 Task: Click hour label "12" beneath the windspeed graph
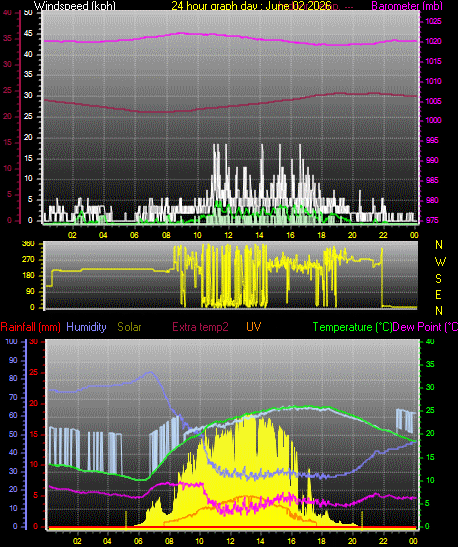point(228,235)
